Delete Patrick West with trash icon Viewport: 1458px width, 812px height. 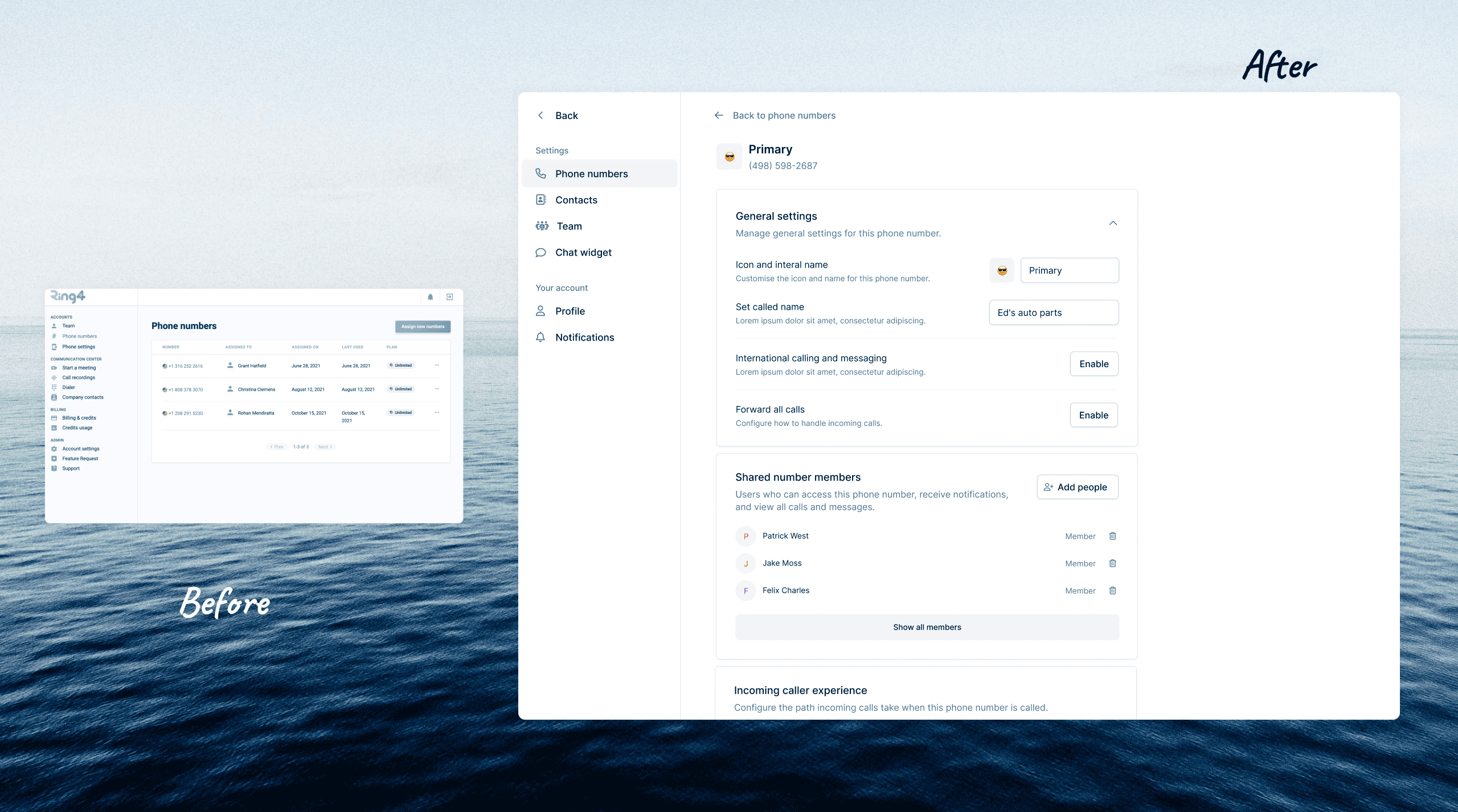point(1112,536)
